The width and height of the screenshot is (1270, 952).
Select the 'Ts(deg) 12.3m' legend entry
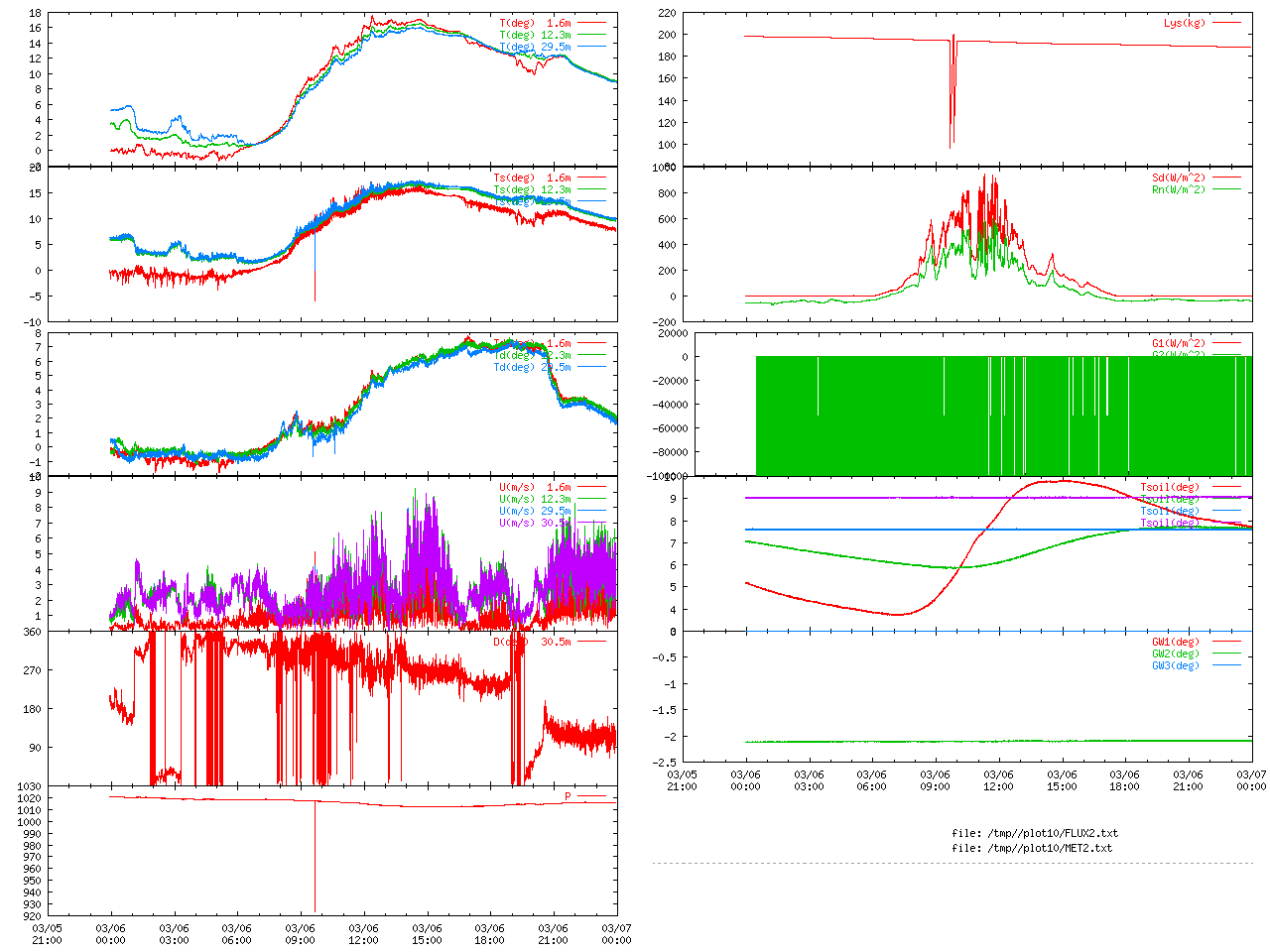click(532, 190)
